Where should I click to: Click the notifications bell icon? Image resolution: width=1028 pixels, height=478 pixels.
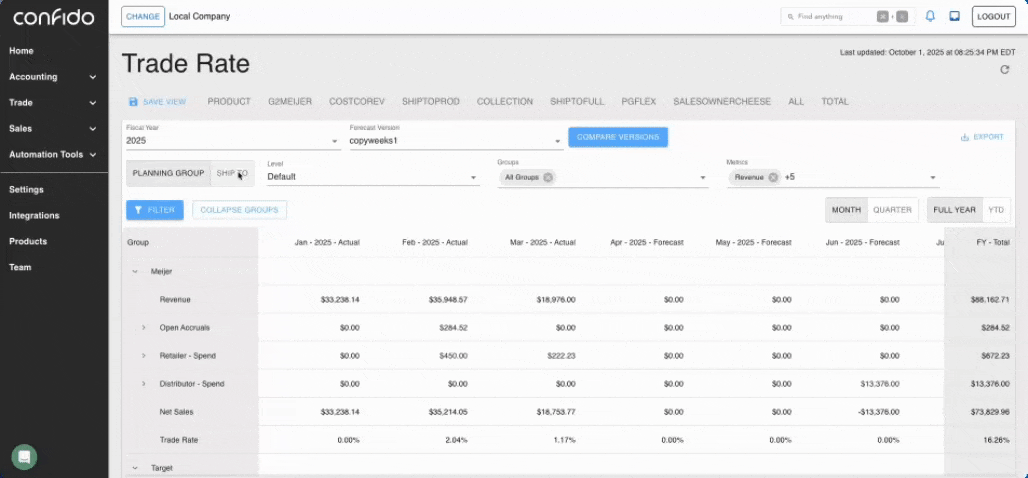[930, 17]
